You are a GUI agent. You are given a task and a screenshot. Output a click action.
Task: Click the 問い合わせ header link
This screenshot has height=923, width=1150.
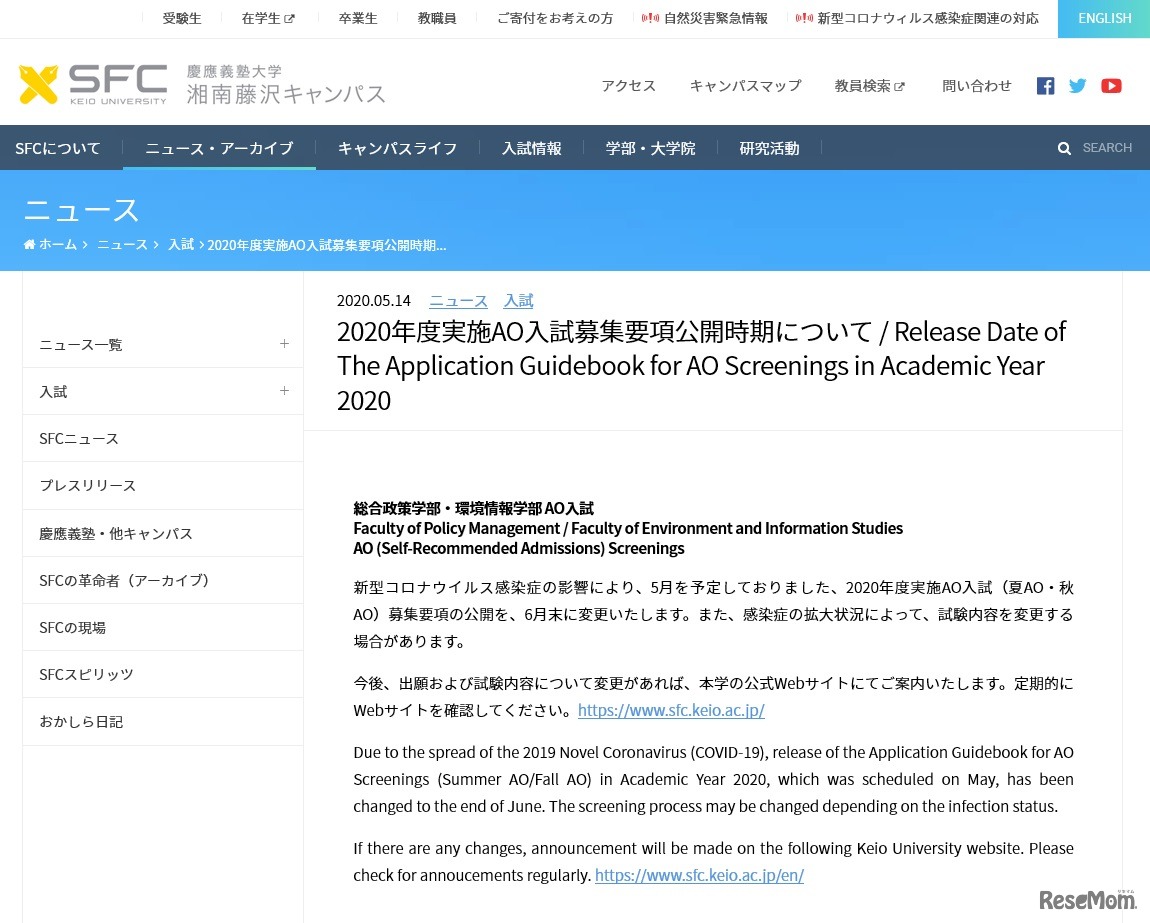(x=976, y=86)
